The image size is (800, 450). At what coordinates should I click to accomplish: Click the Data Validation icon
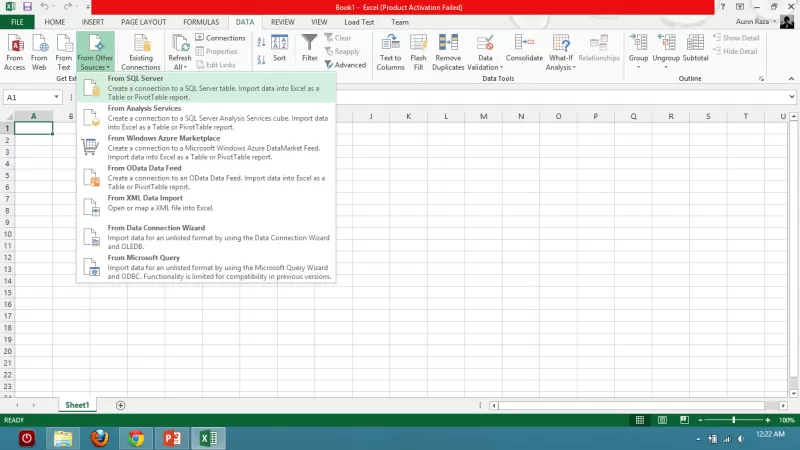coord(485,45)
